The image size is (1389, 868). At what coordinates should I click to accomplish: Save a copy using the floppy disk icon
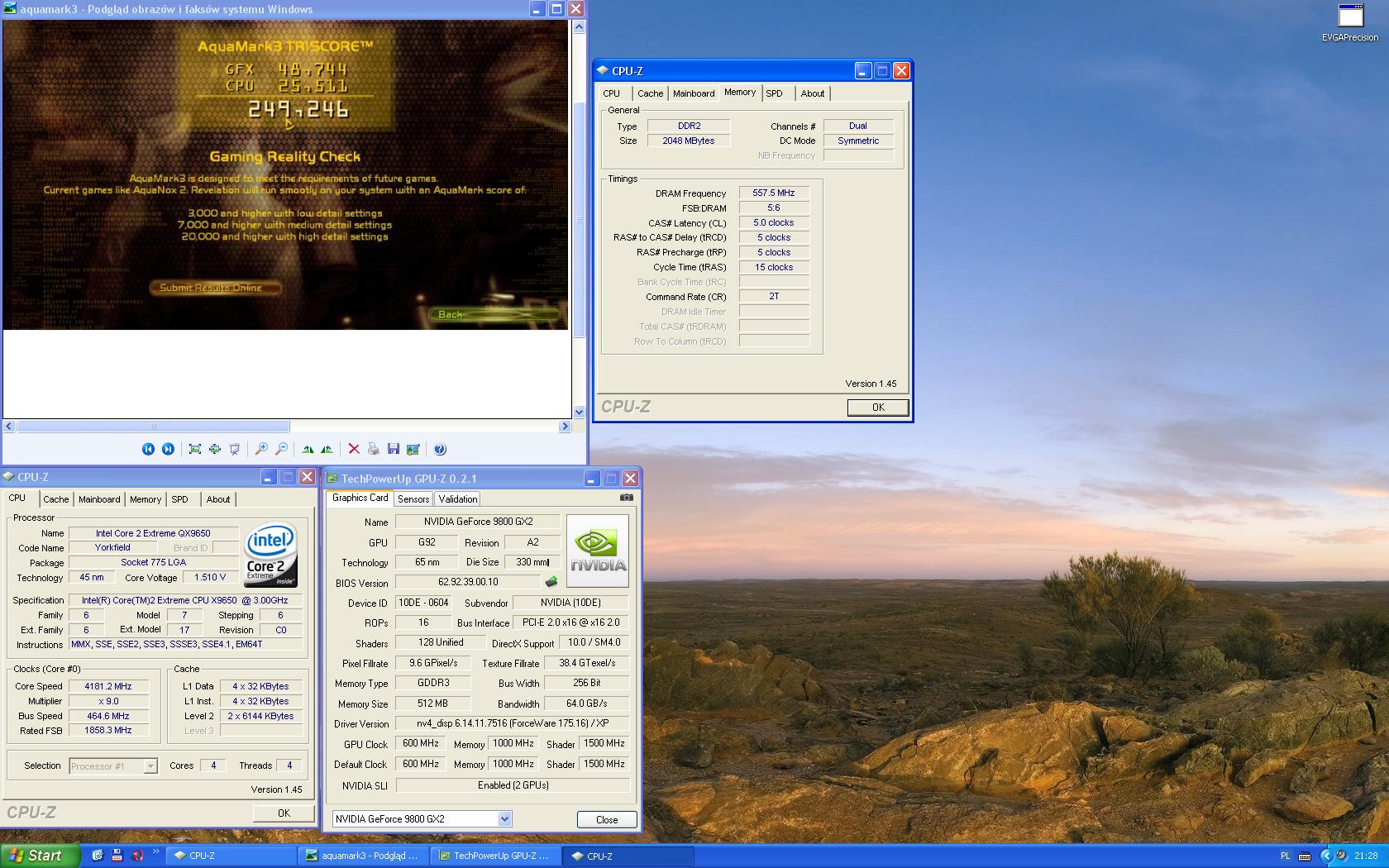tap(394, 449)
